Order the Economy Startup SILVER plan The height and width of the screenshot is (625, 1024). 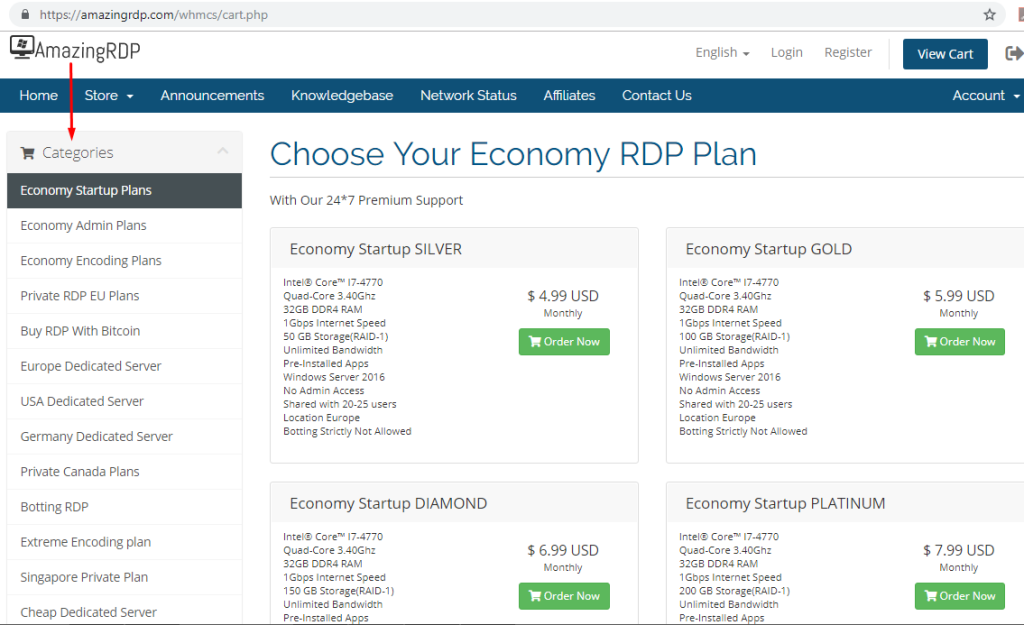tap(564, 342)
